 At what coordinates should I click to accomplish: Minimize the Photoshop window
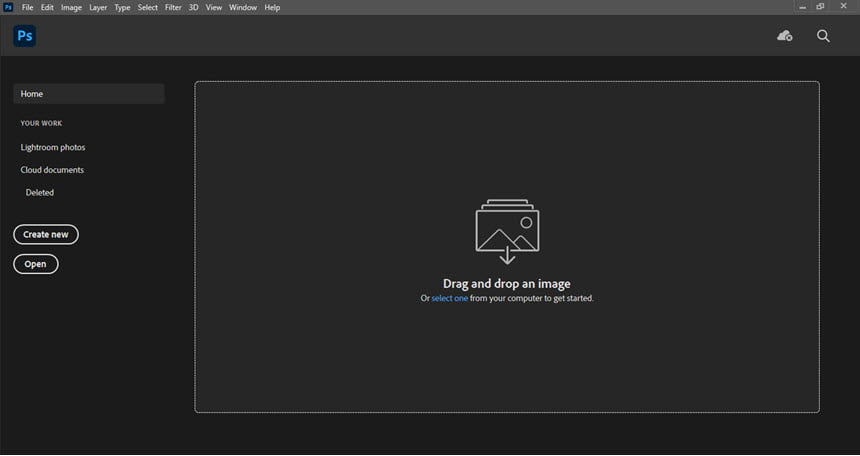point(803,7)
